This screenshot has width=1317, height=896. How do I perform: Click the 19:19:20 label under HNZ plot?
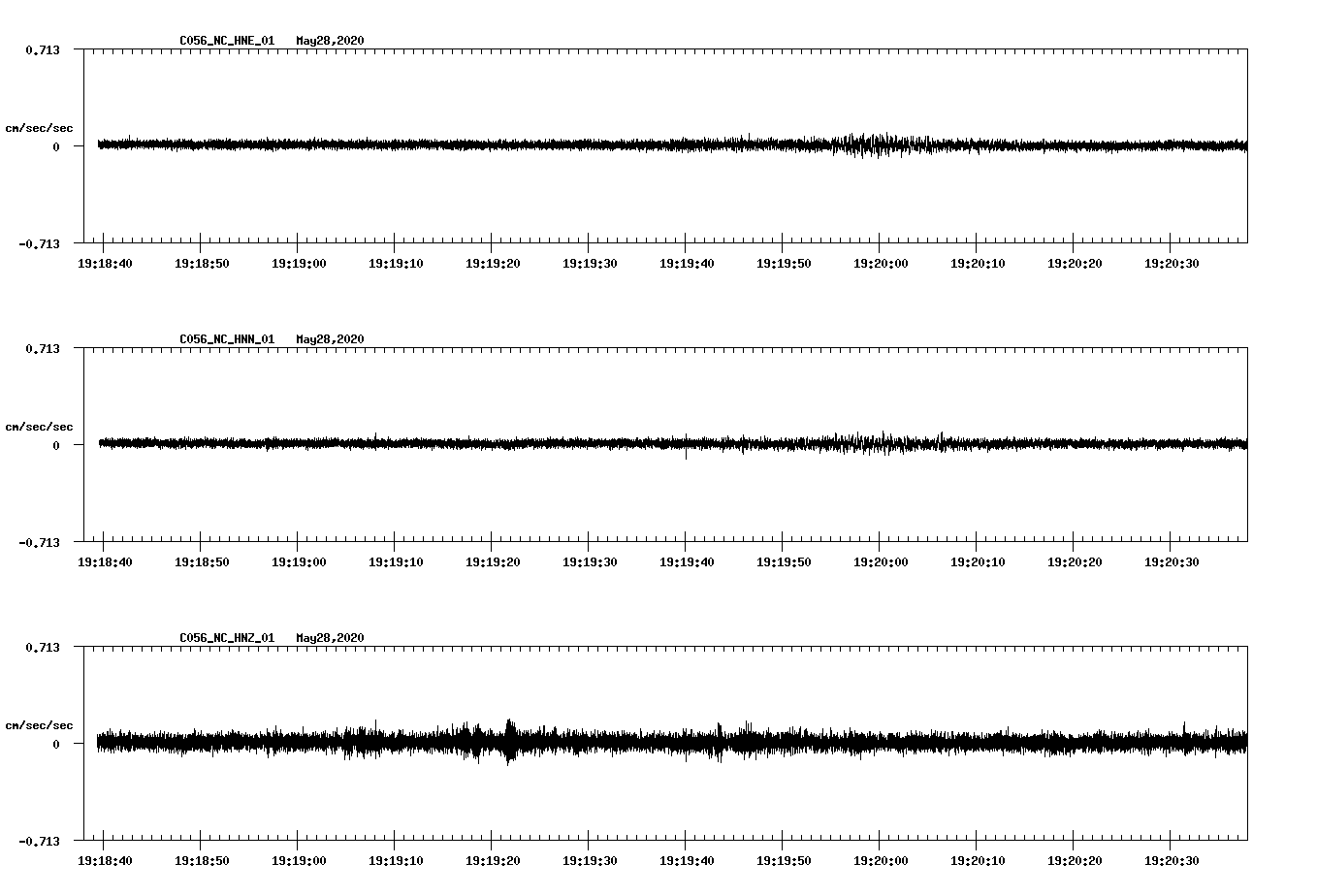(492, 861)
